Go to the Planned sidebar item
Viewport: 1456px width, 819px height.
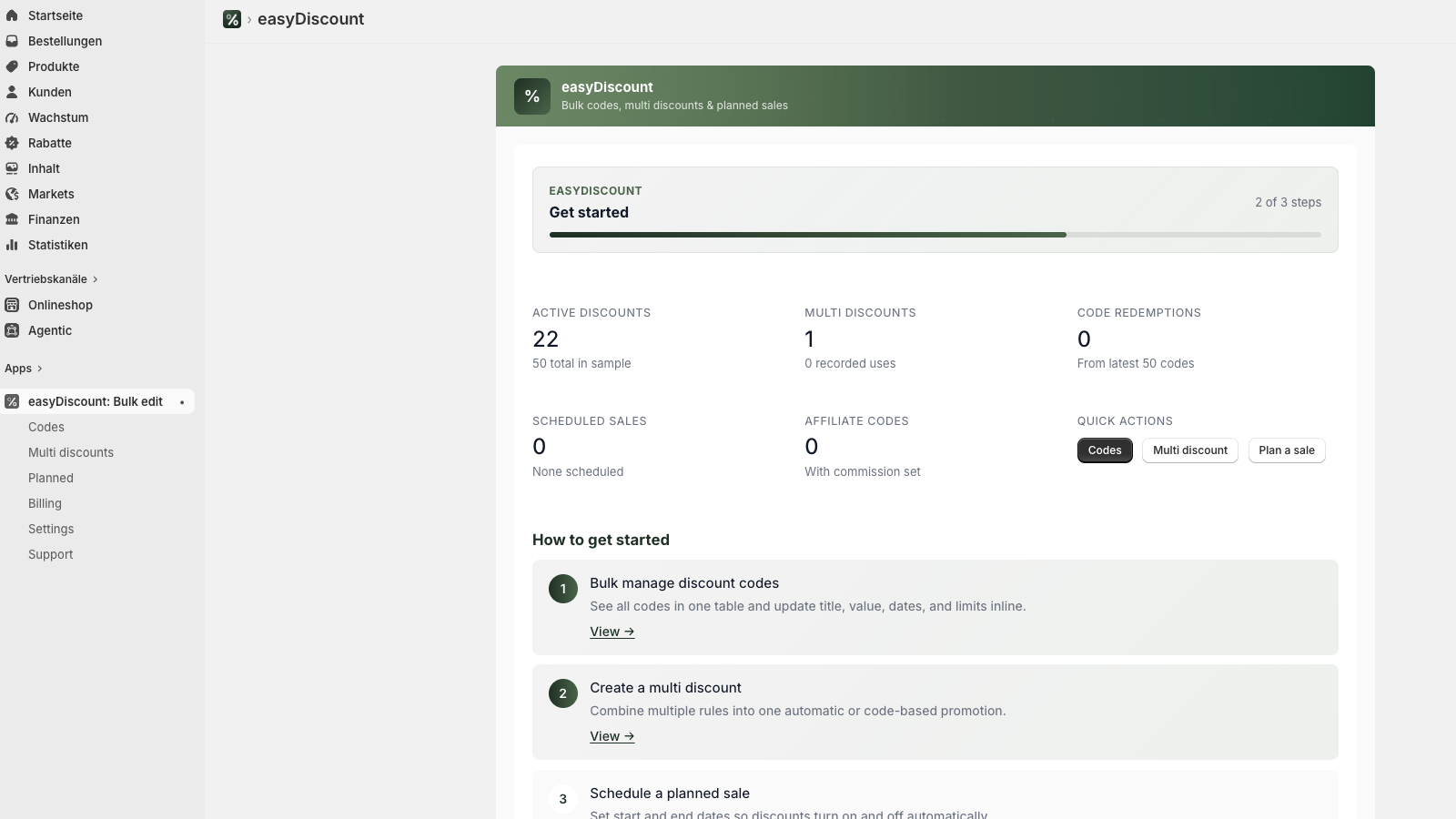coord(51,478)
